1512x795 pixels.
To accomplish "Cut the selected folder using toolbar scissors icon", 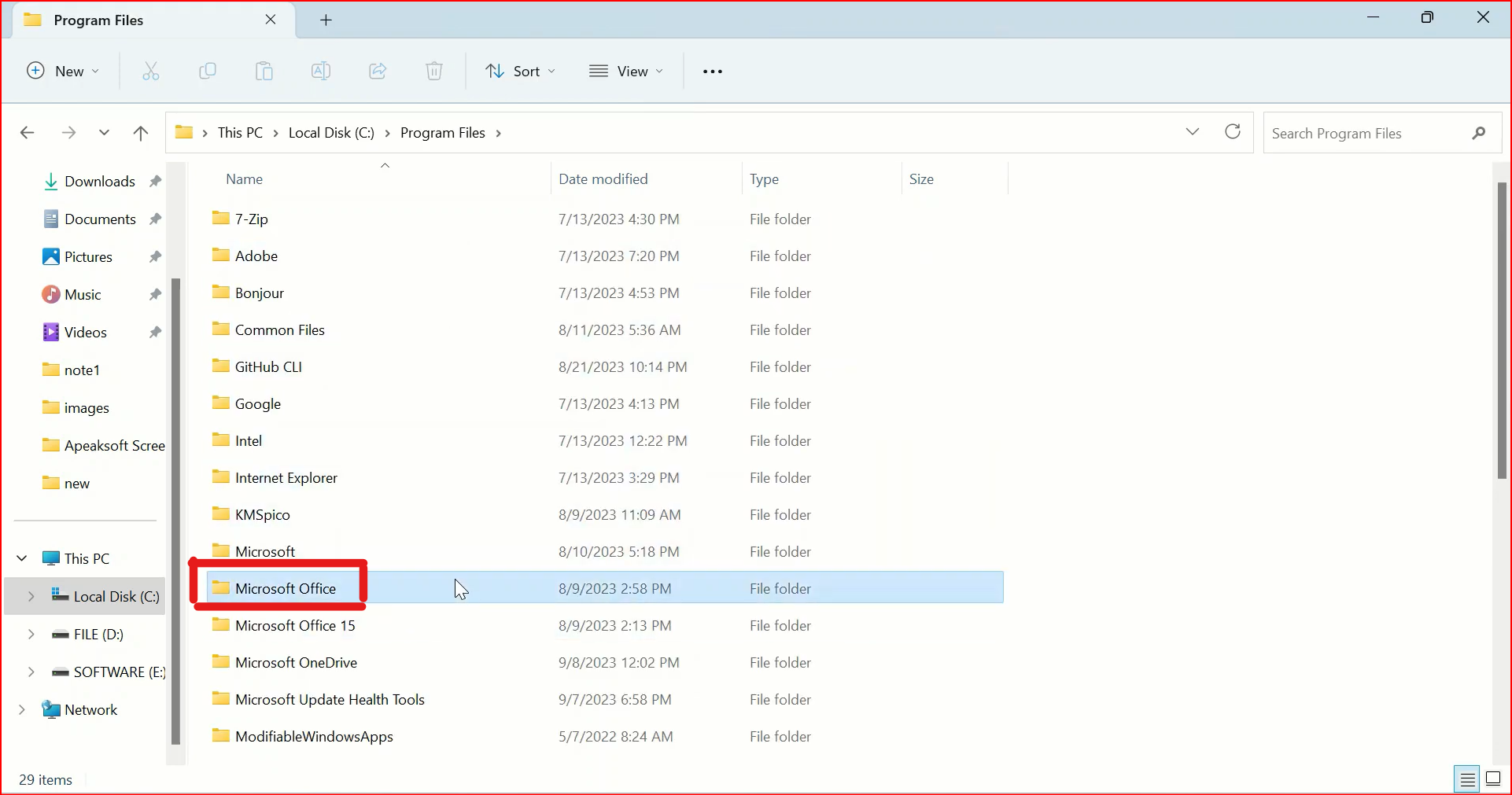I will coord(151,71).
